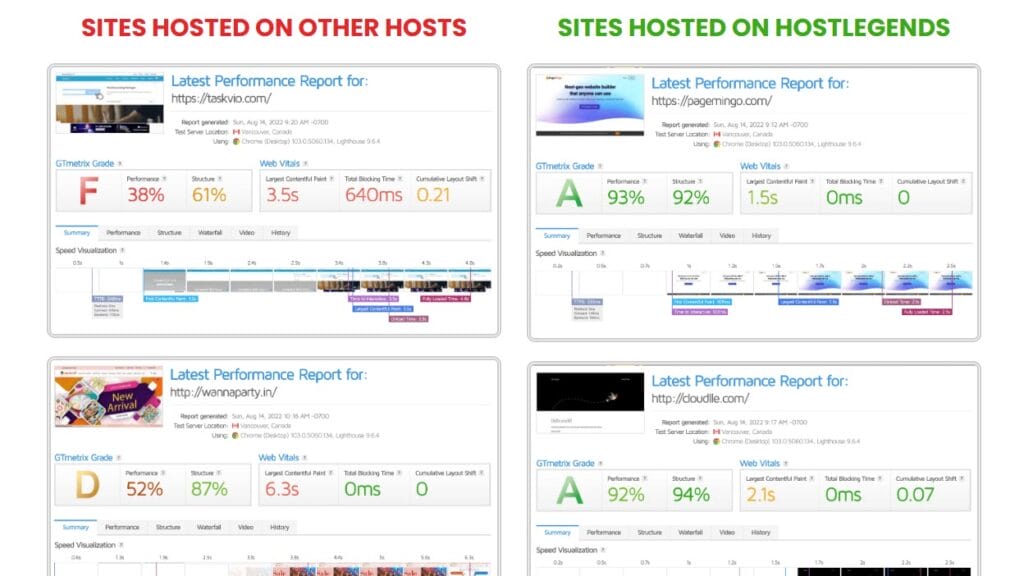This screenshot has width=1024, height=576.
Task: Click the 93% Performance score for pagemingo.com
Action: 626,197
